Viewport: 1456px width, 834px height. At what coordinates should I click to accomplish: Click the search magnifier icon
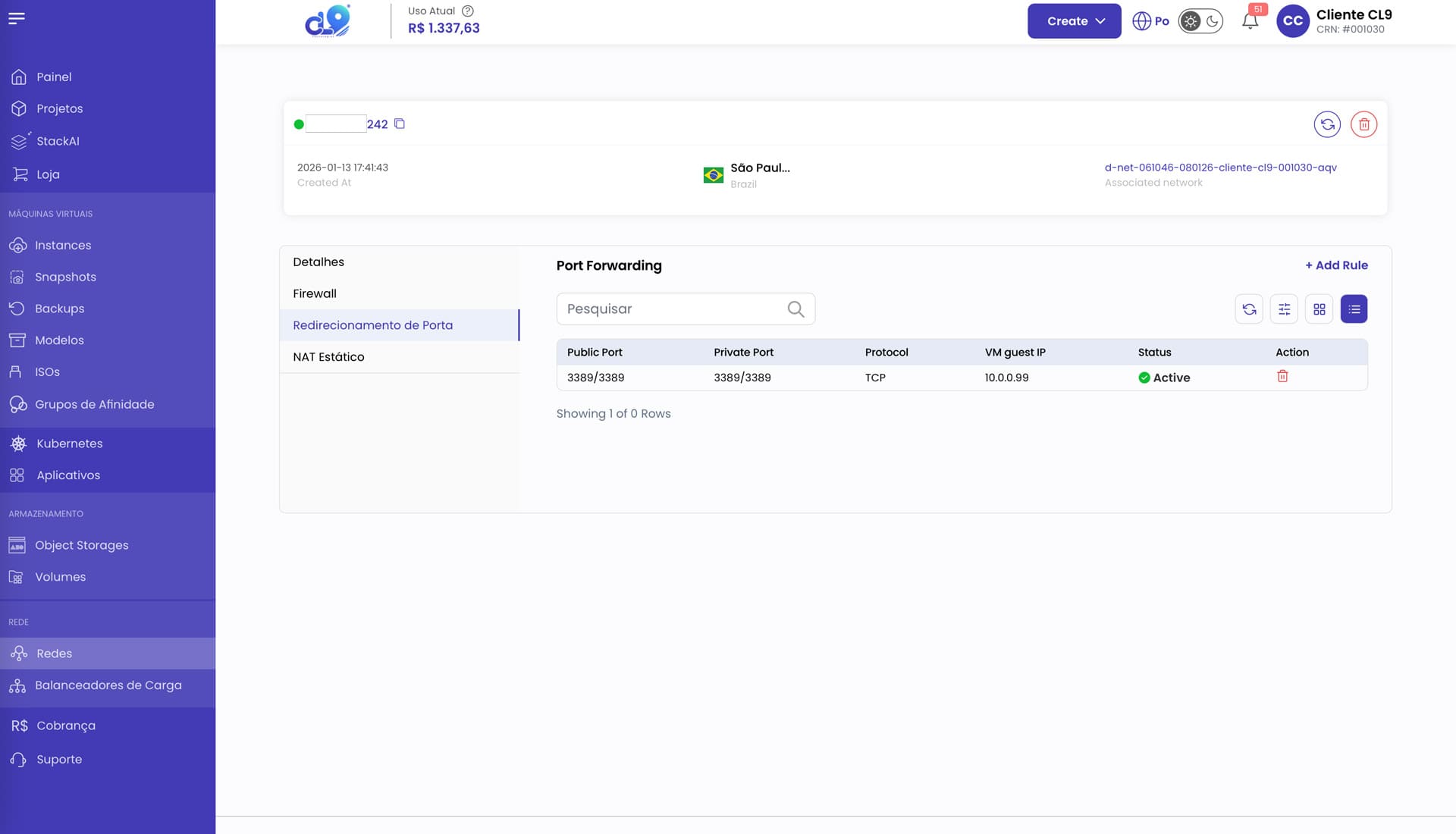coord(795,309)
